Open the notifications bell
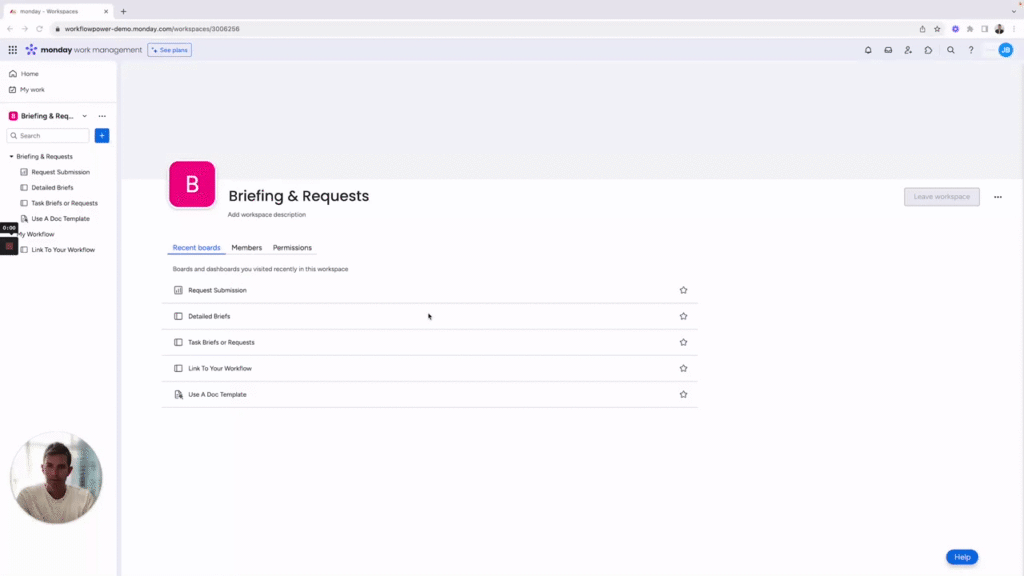 coord(868,50)
